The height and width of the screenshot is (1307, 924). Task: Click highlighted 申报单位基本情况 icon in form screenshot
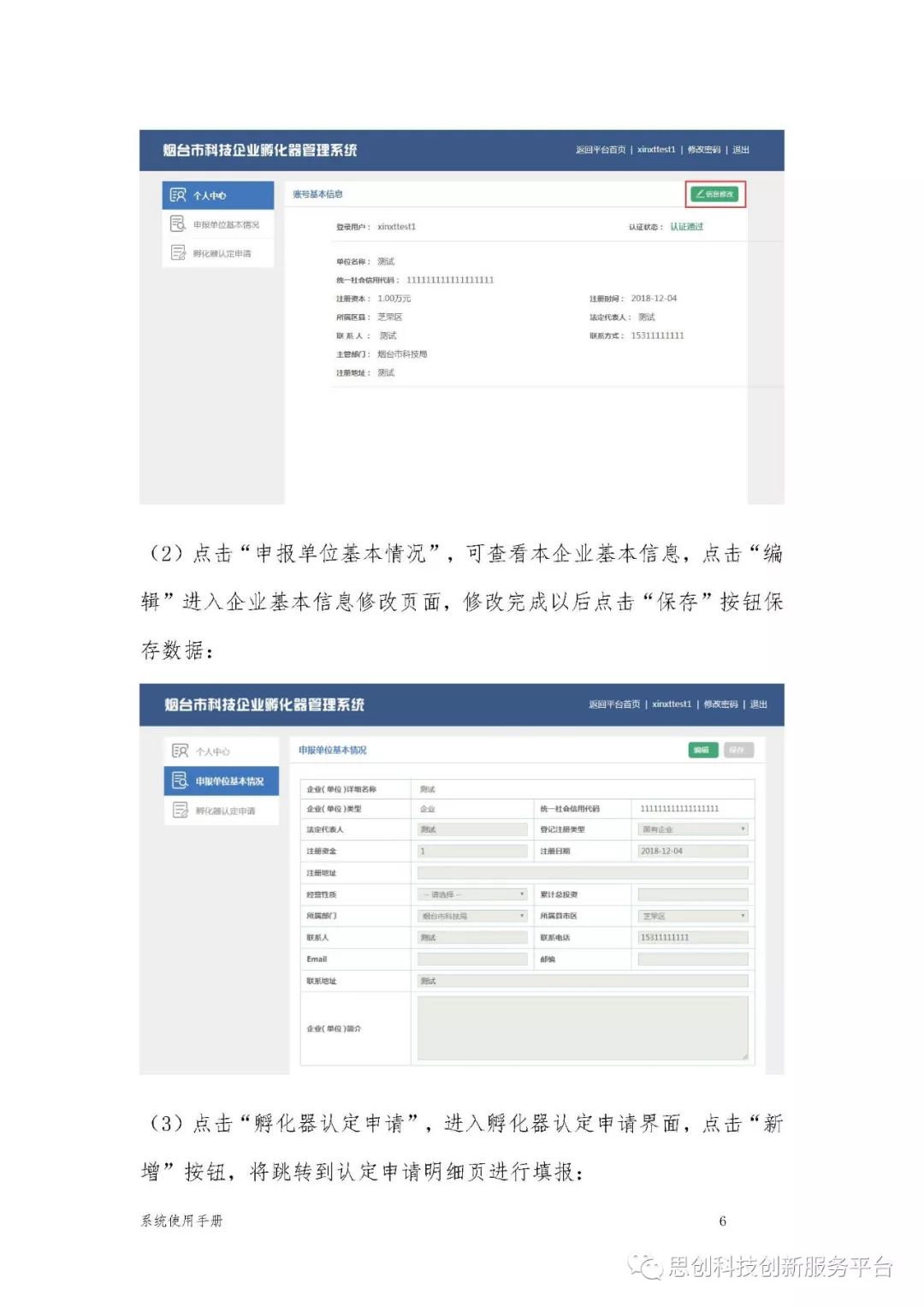pos(180,781)
